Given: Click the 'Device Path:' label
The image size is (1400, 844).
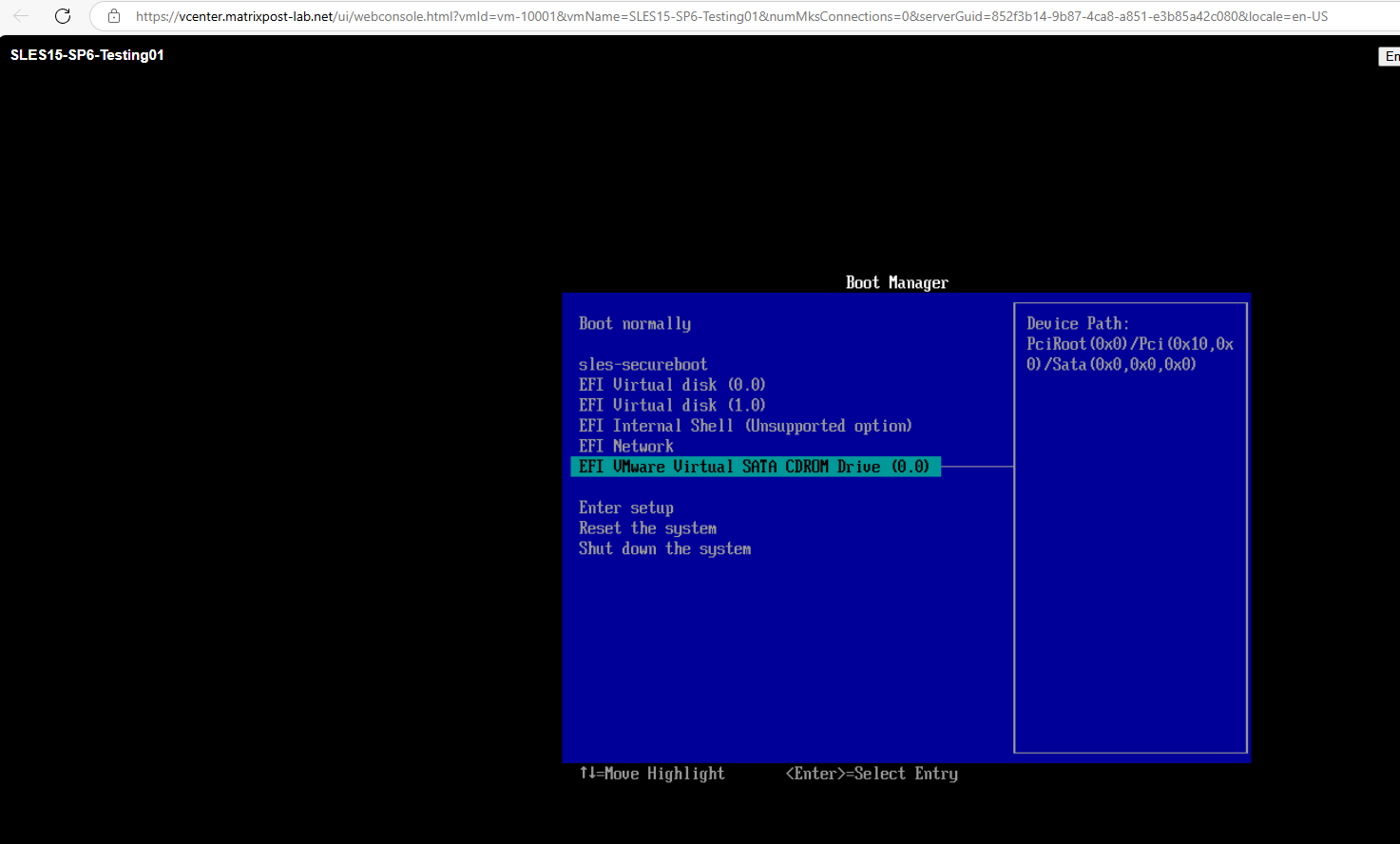Looking at the screenshot, I should coord(1078,324).
